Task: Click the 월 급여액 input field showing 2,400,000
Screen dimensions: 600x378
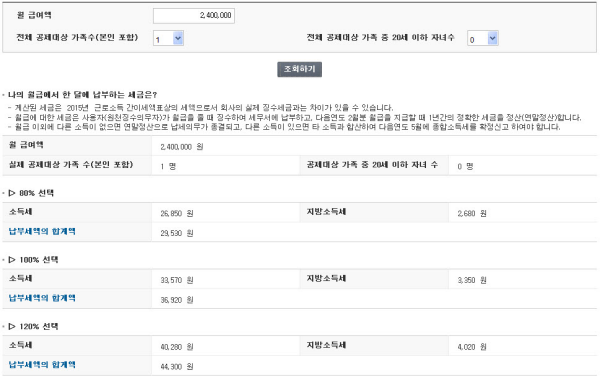Action: [x=194, y=16]
